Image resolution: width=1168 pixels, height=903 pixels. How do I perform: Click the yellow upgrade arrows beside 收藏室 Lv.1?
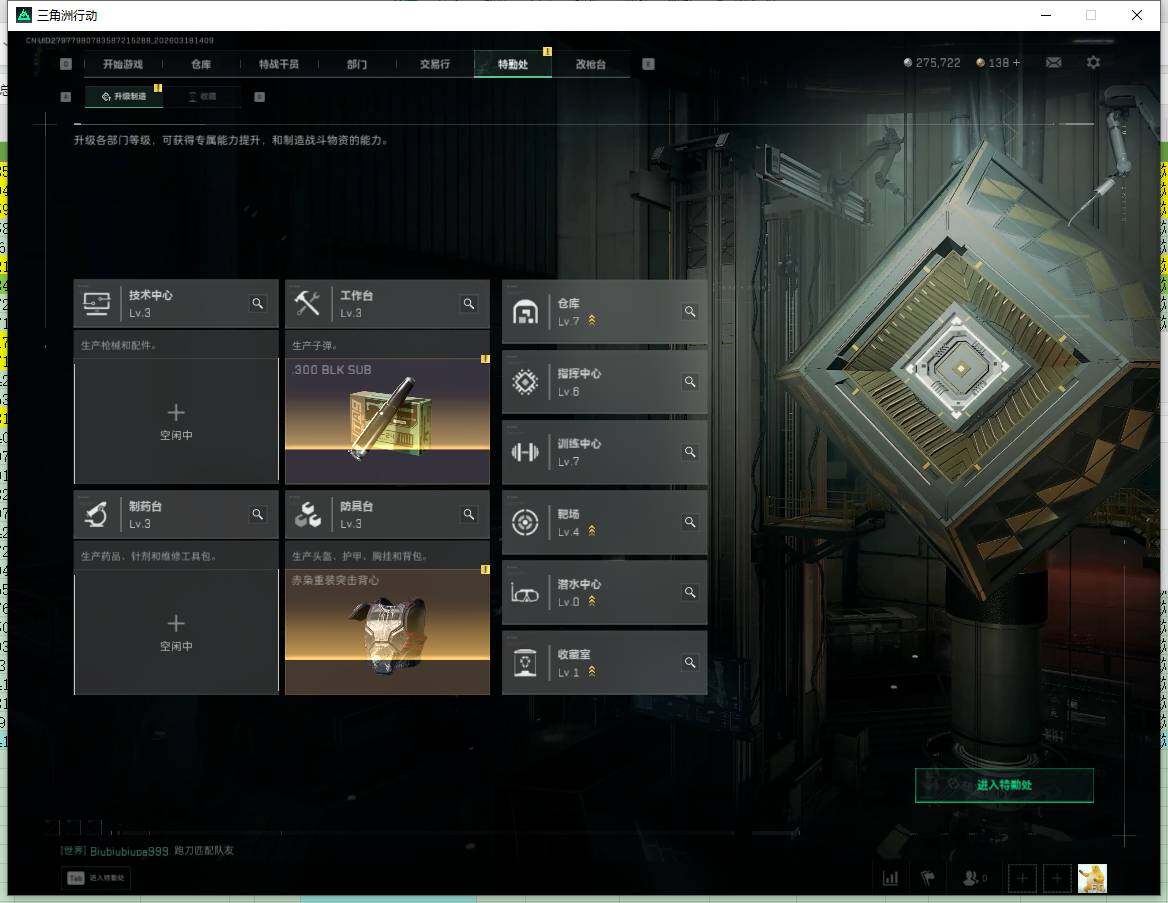pyautogui.click(x=592, y=671)
